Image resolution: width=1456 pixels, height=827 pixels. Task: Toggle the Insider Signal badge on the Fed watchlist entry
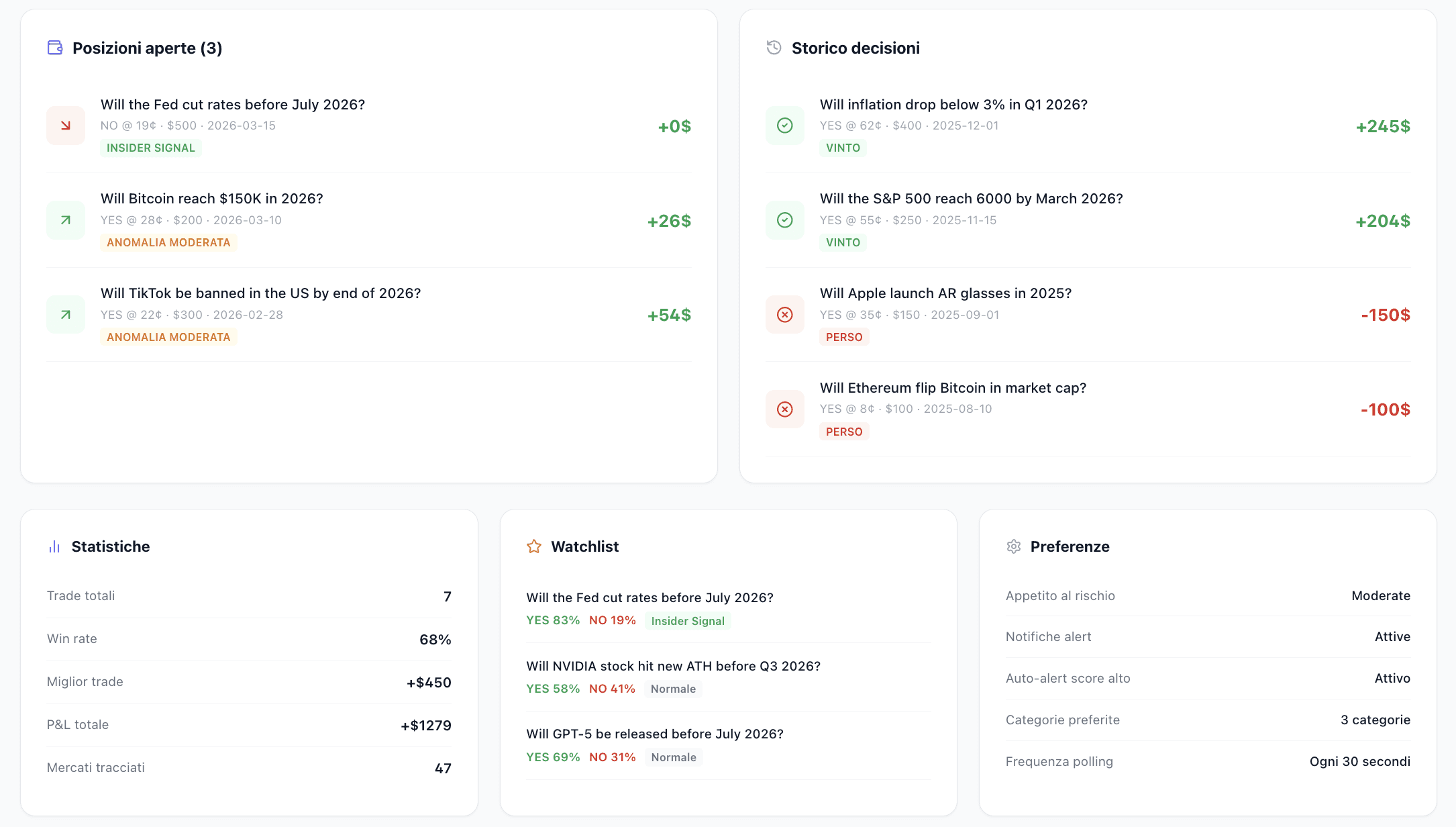[x=687, y=621]
